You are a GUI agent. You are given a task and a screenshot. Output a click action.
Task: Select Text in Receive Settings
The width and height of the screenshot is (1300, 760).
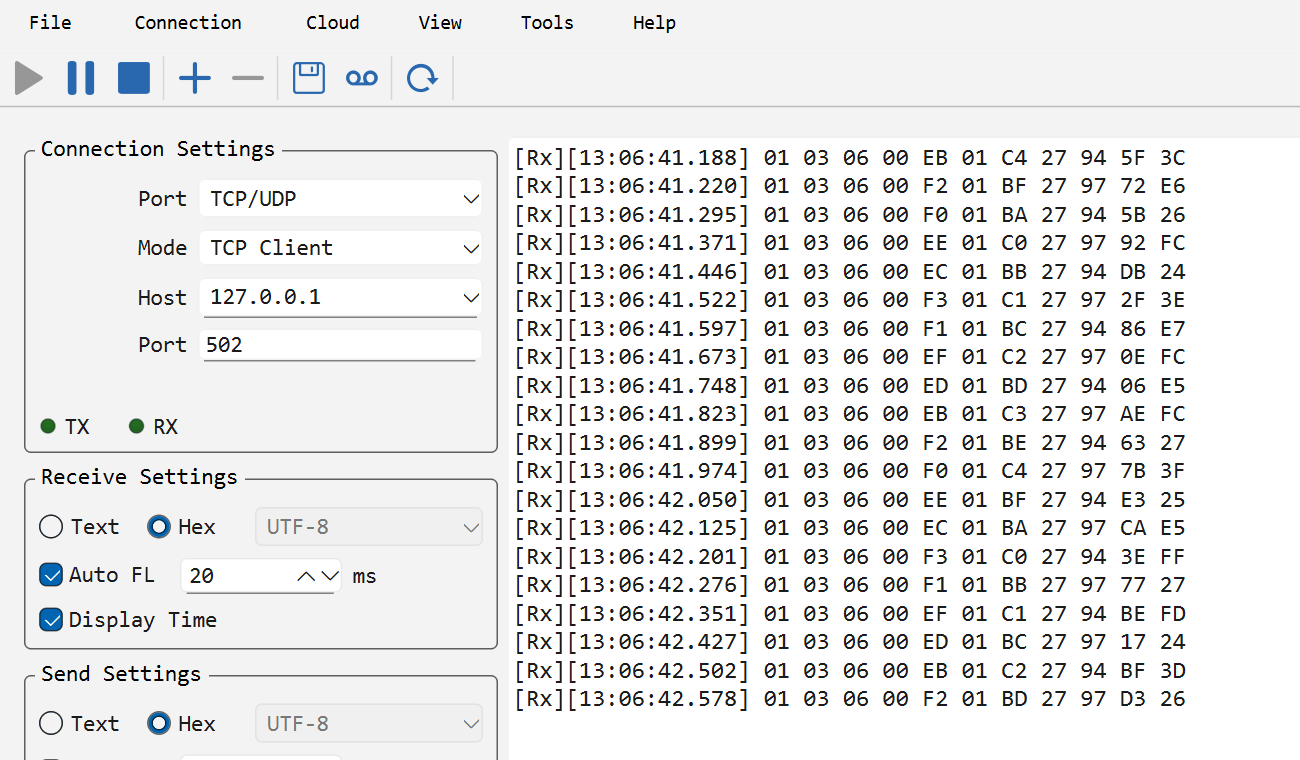79,526
